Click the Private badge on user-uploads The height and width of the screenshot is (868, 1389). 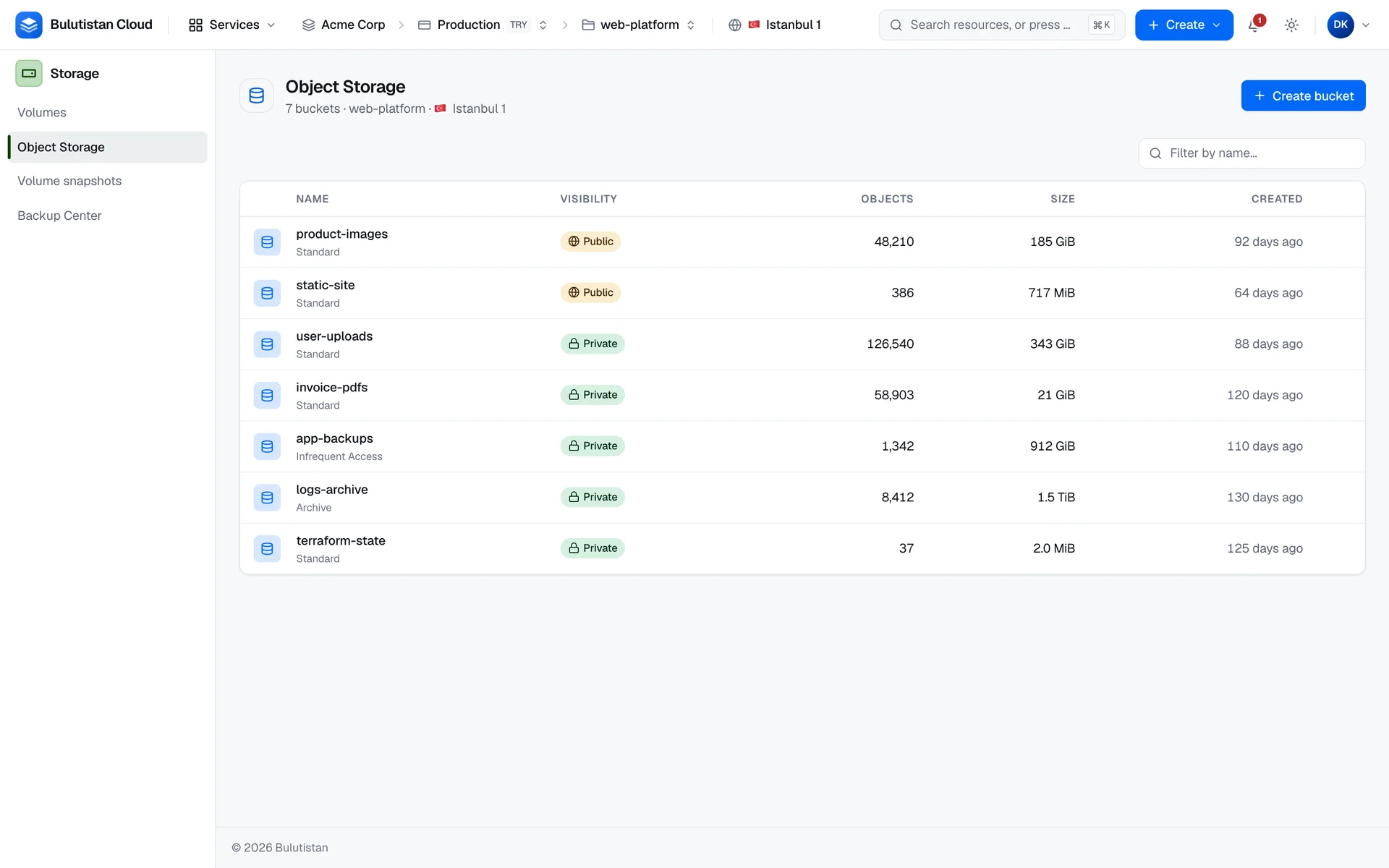point(592,344)
